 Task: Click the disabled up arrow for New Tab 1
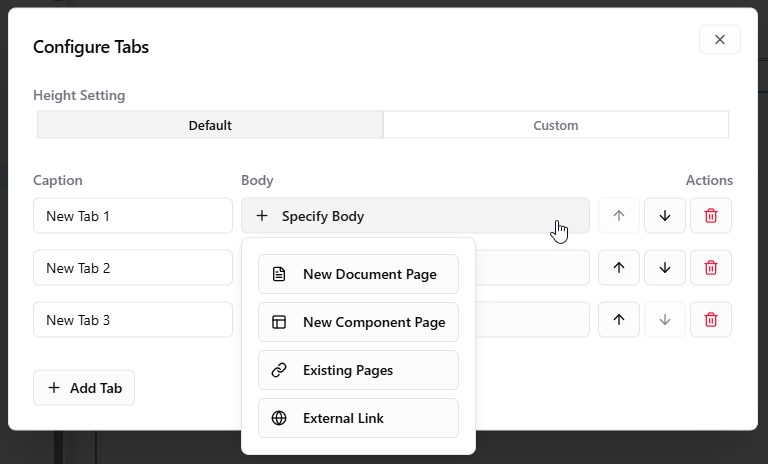(x=618, y=216)
